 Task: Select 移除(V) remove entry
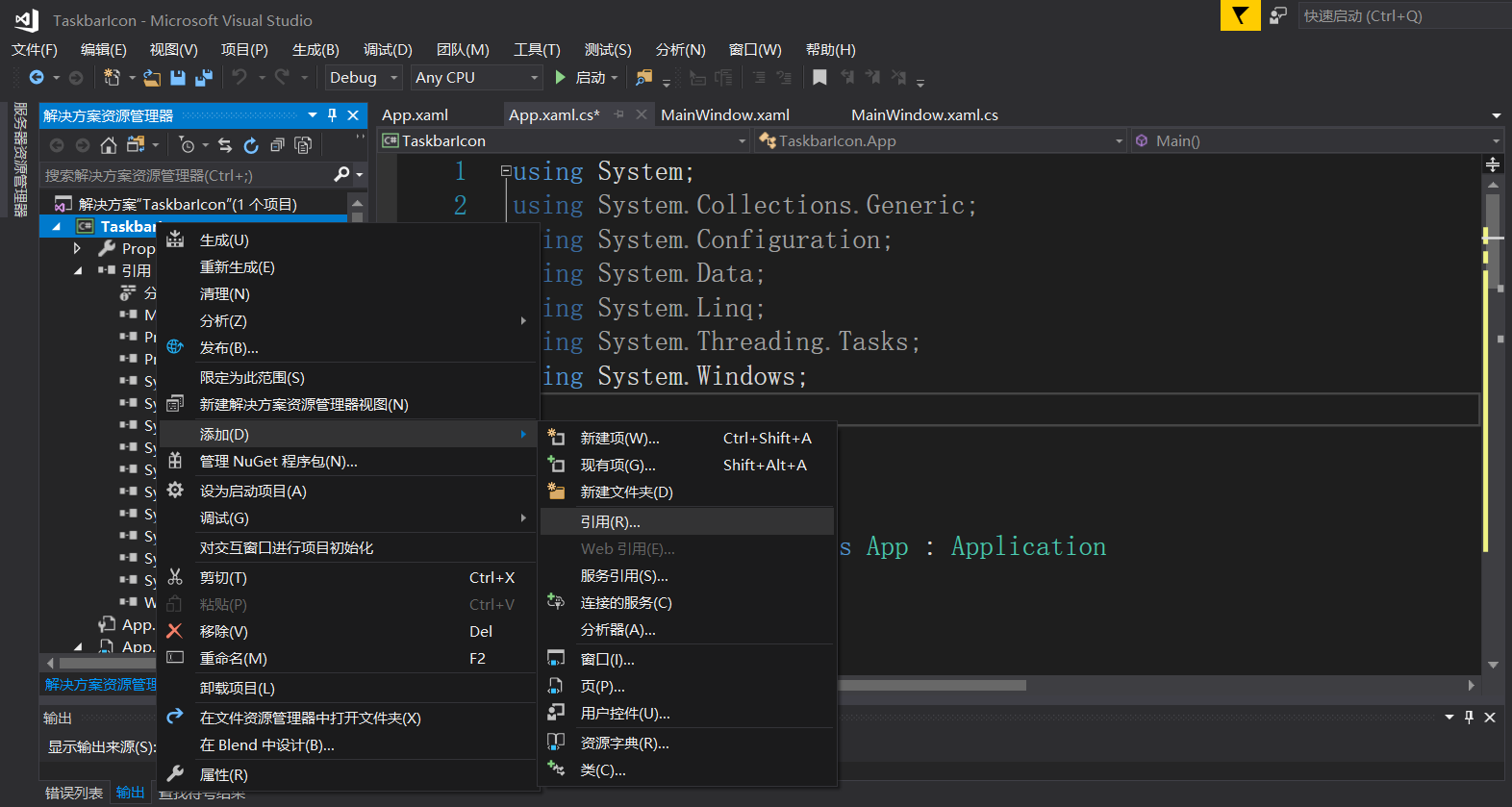(x=347, y=631)
